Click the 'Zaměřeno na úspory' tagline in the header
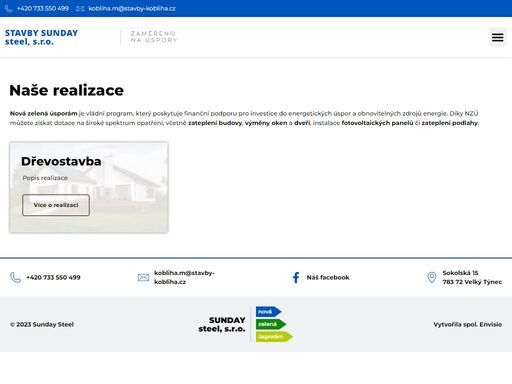512x384 pixels. click(153, 37)
